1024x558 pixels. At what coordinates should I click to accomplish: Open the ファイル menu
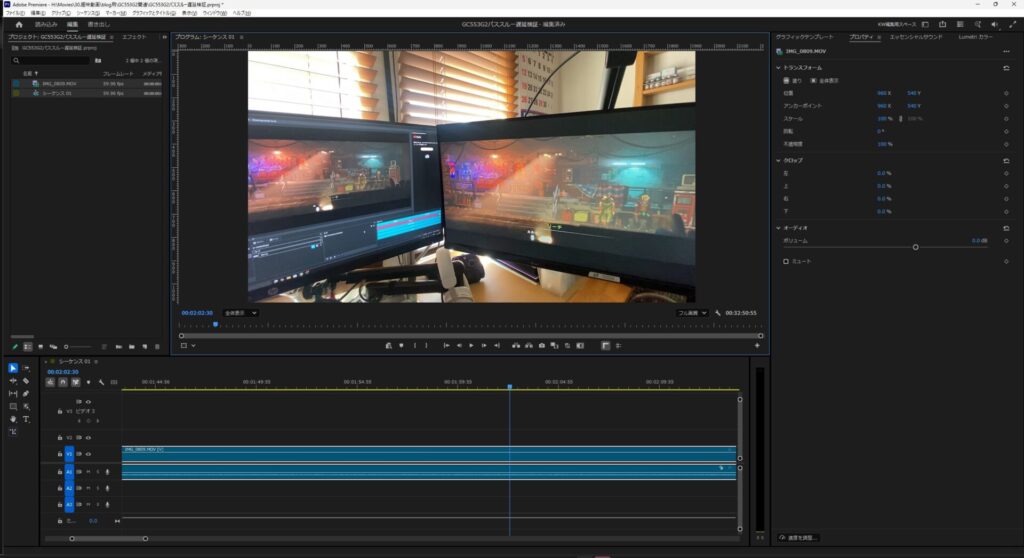(x=14, y=13)
